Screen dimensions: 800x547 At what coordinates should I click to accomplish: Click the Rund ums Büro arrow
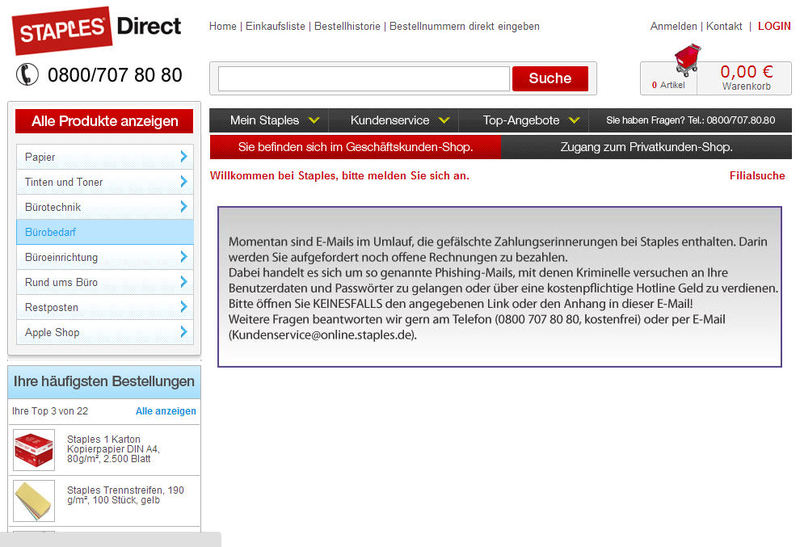click(x=184, y=282)
